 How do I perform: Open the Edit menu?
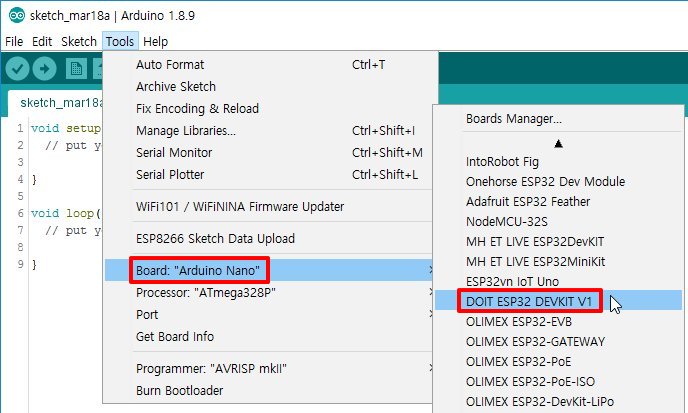(42, 42)
